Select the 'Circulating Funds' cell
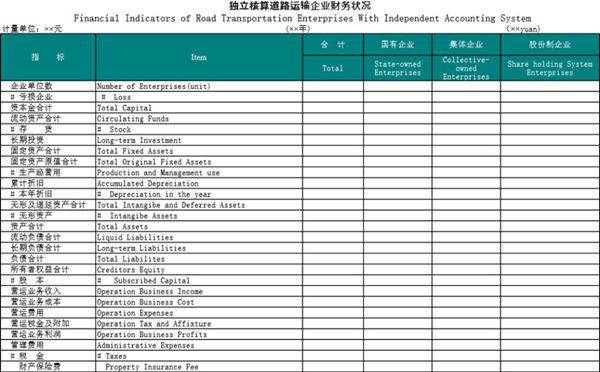 [199, 119]
